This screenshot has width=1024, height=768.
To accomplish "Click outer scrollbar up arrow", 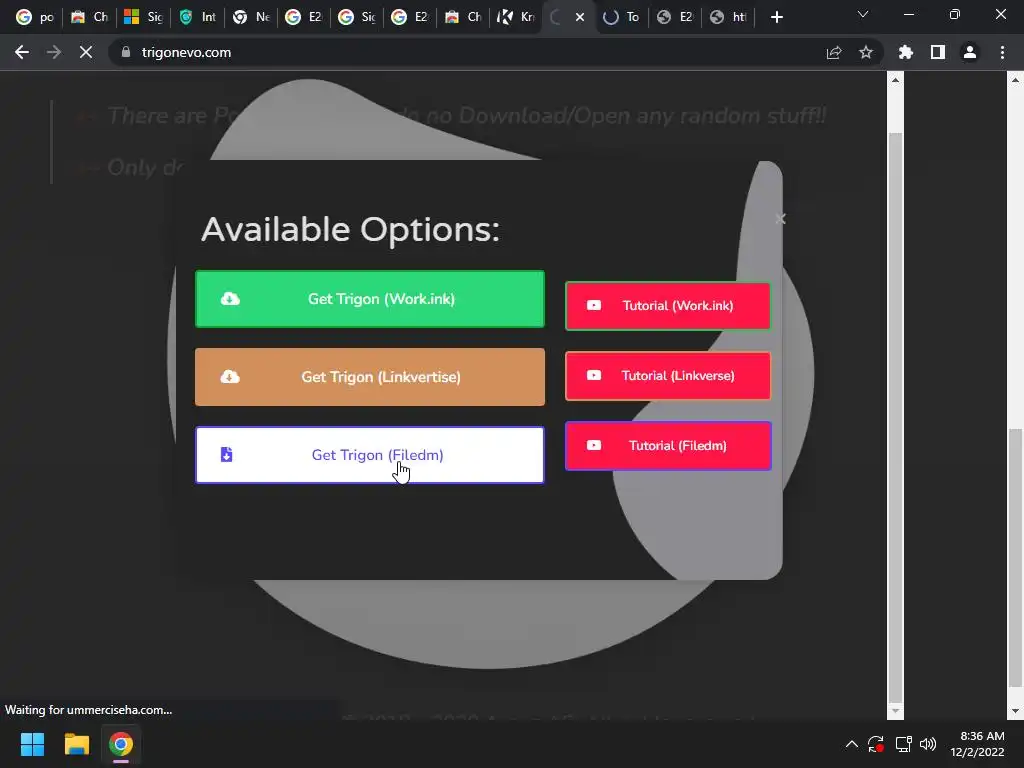I will (x=1015, y=80).
